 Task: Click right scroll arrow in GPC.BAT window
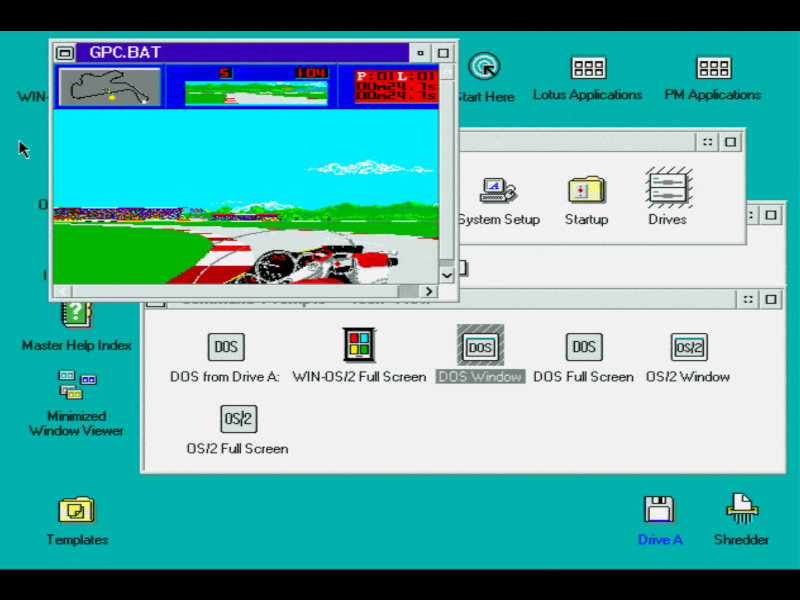click(429, 291)
